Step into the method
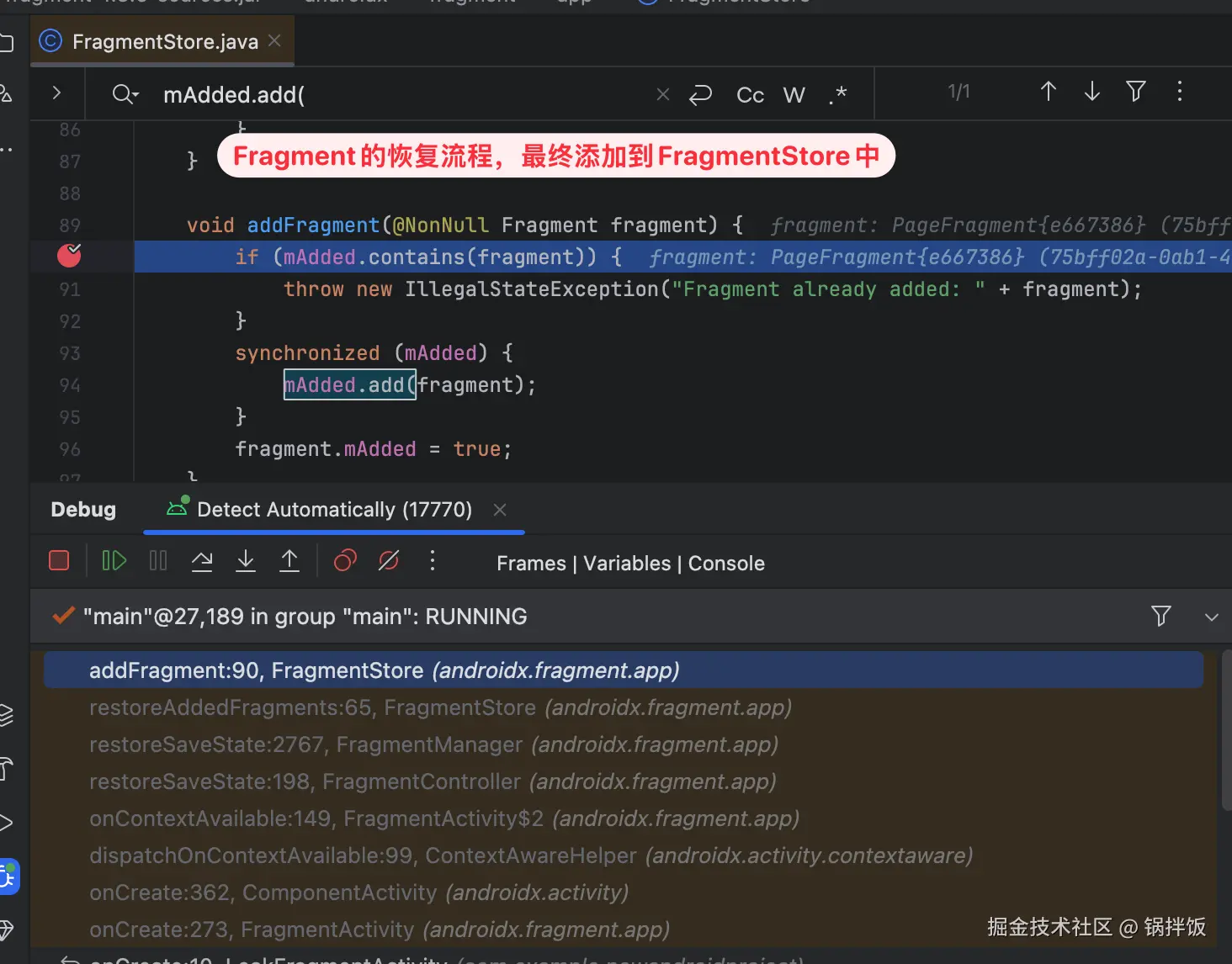This screenshot has height=964, width=1232. 246,560
